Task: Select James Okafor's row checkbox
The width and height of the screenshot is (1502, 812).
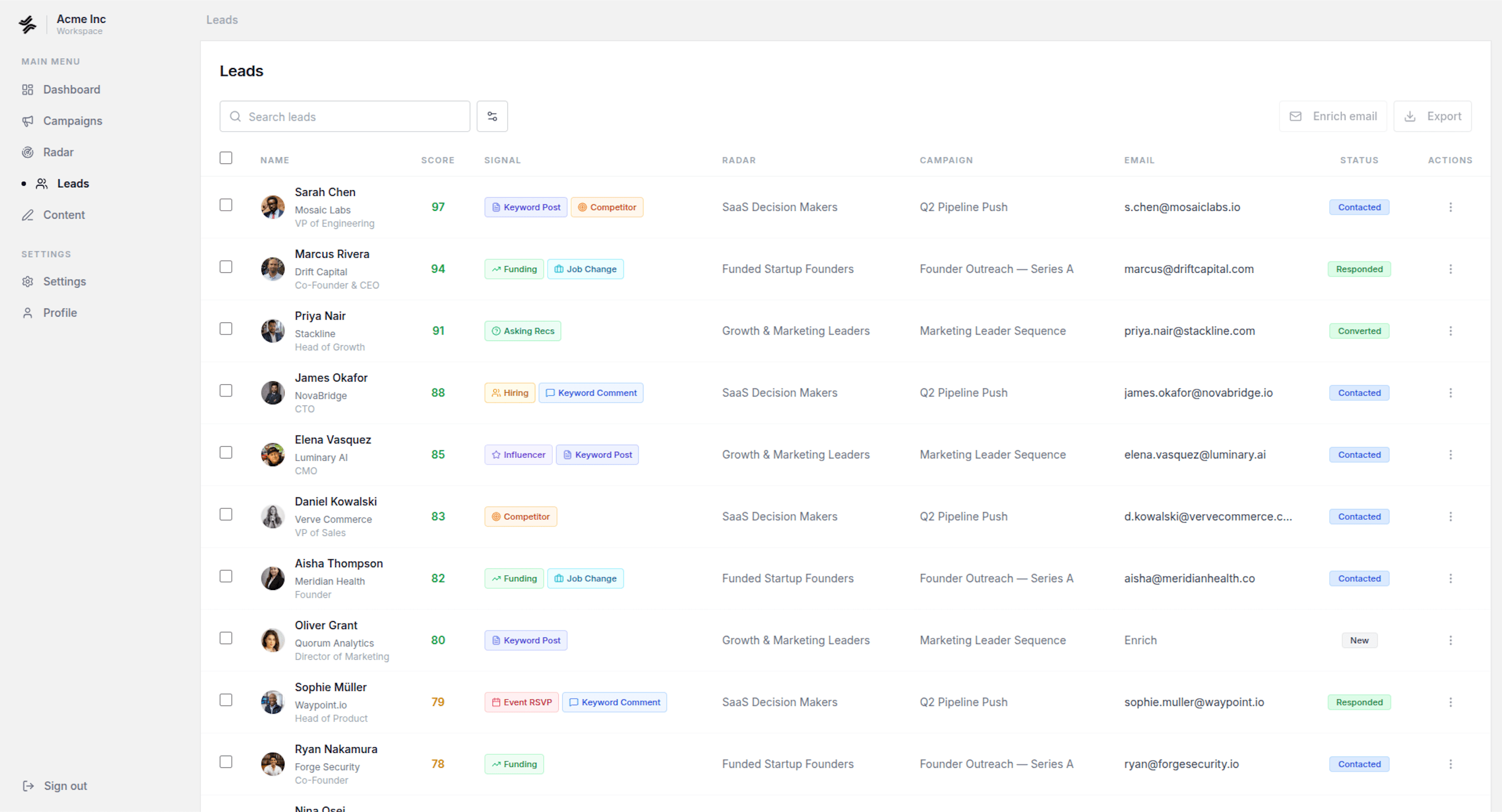Action: click(x=225, y=390)
